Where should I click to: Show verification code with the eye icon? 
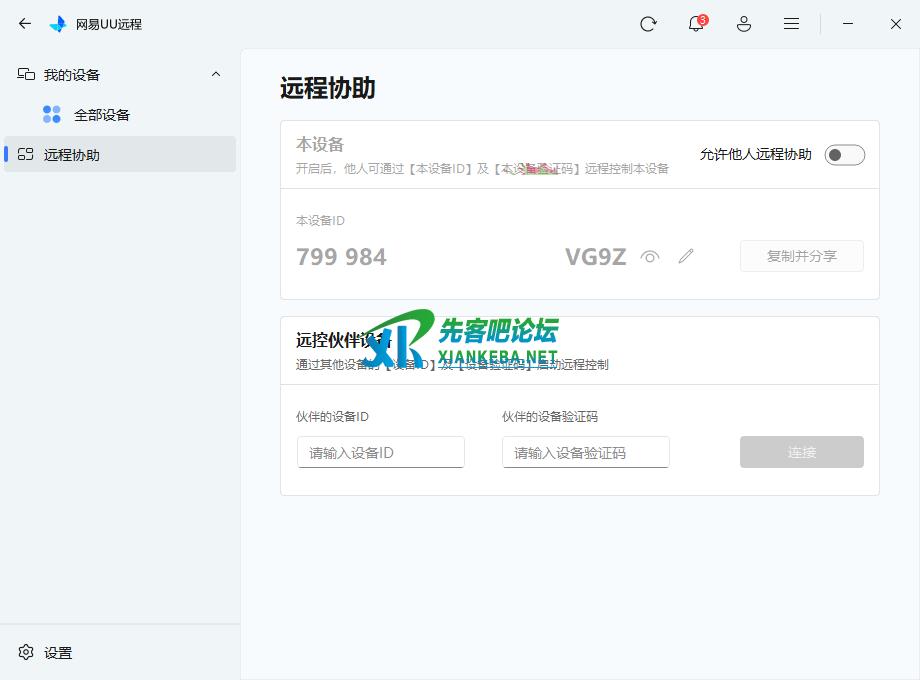coord(650,256)
